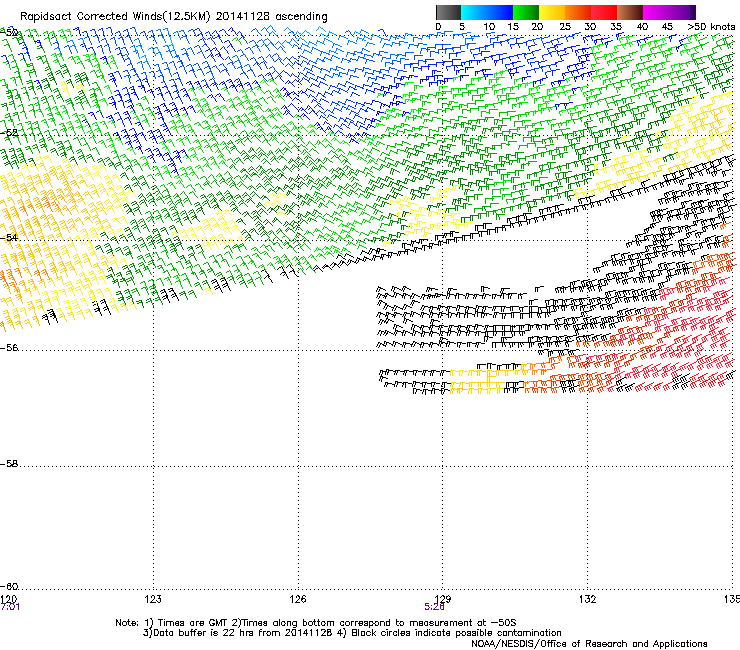The height and width of the screenshot is (650, 740).
Task: Click the orange 25-30 knots legend swatch
Action: [578, 12]
